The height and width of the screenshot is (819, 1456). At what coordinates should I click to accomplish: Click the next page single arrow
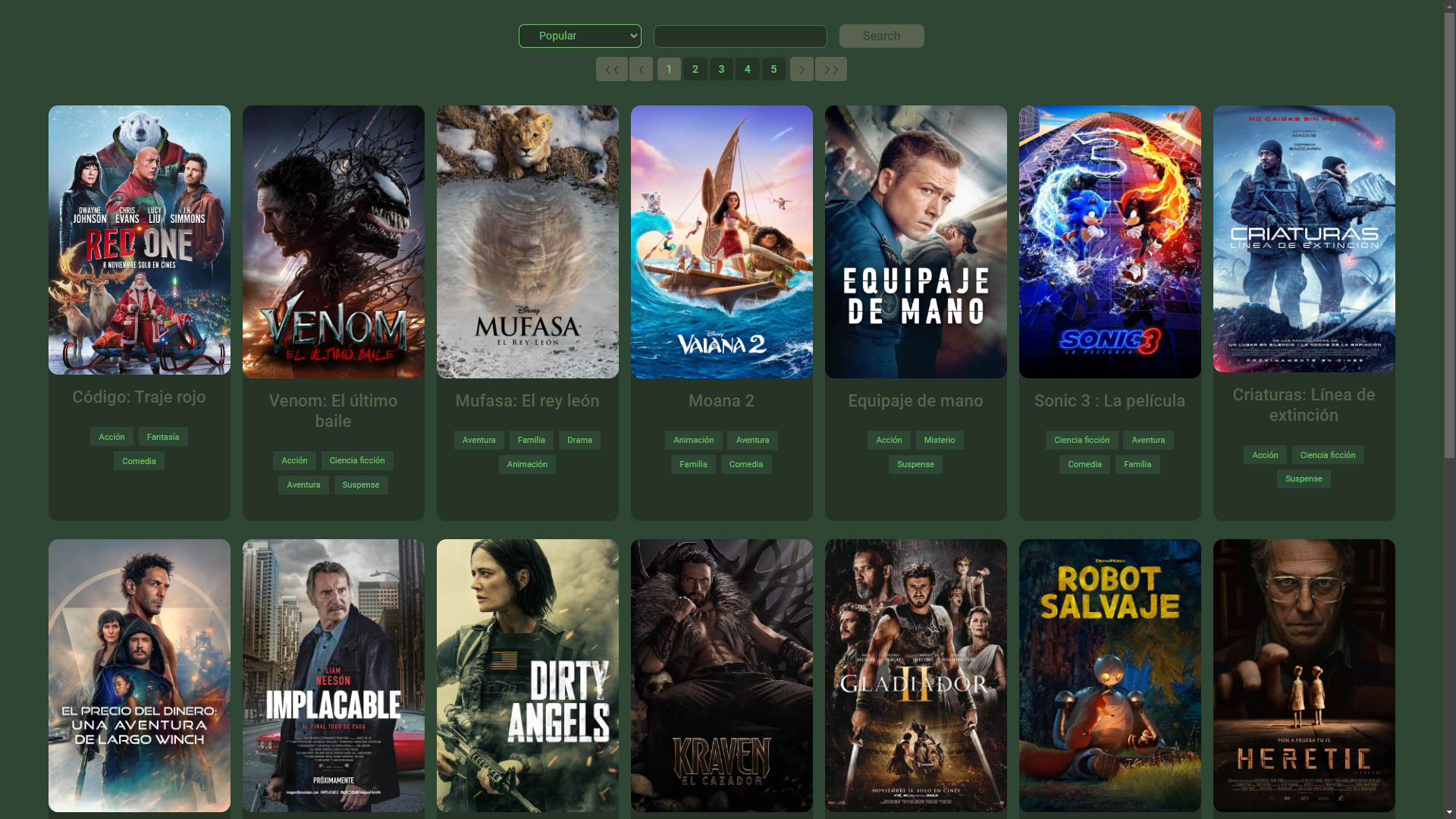[802, 69]
